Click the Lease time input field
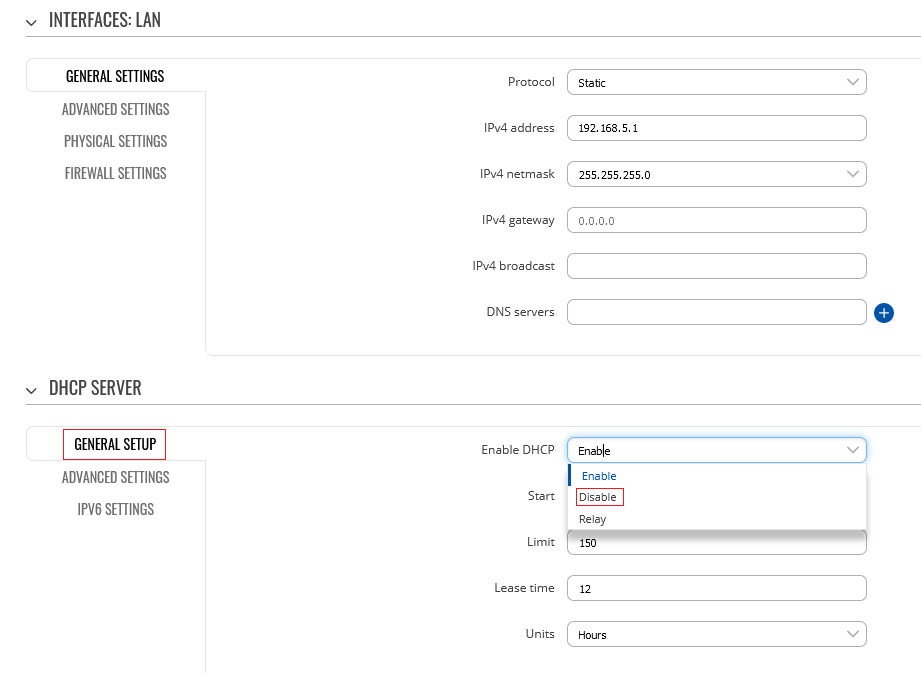The width and height of the screenshot is (921, 677). tap(716, 588)
